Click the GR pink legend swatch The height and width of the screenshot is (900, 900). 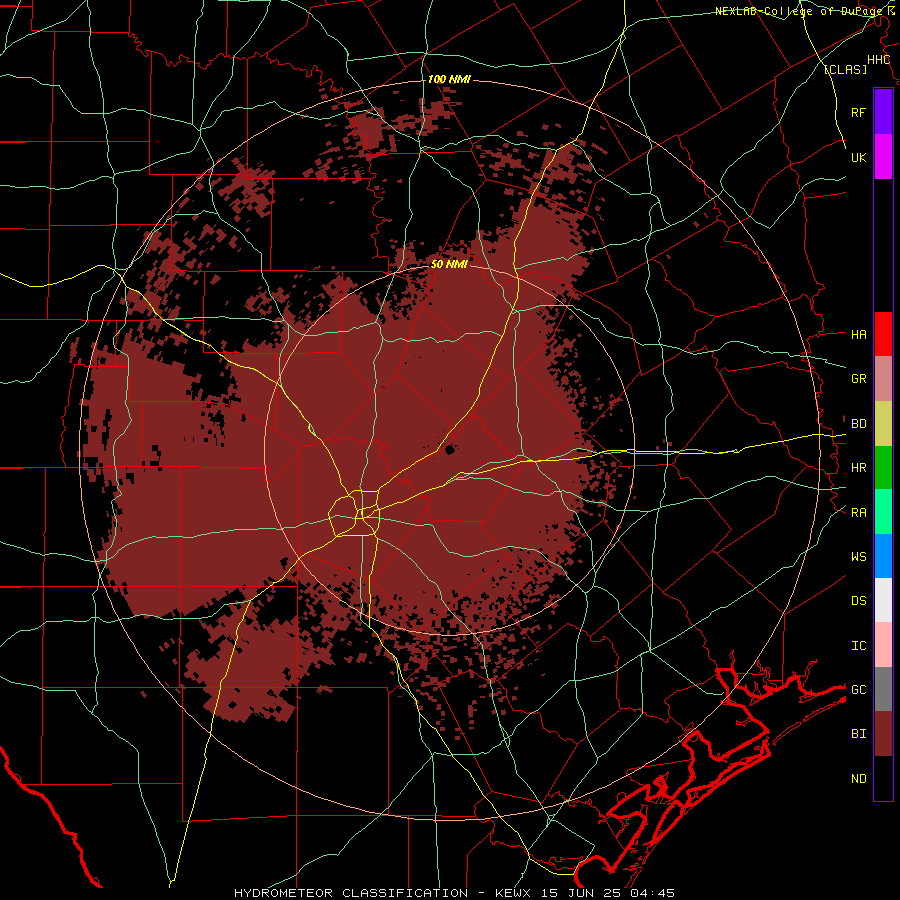[883, 379]
